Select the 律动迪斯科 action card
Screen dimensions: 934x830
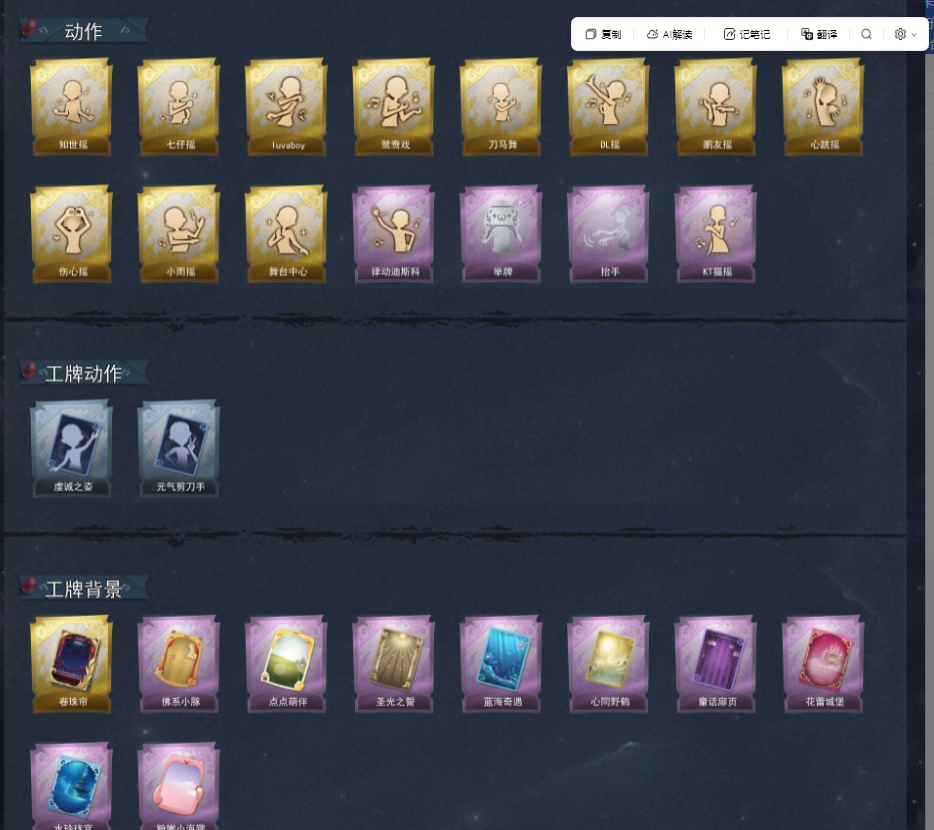click(x=394, y=234)
